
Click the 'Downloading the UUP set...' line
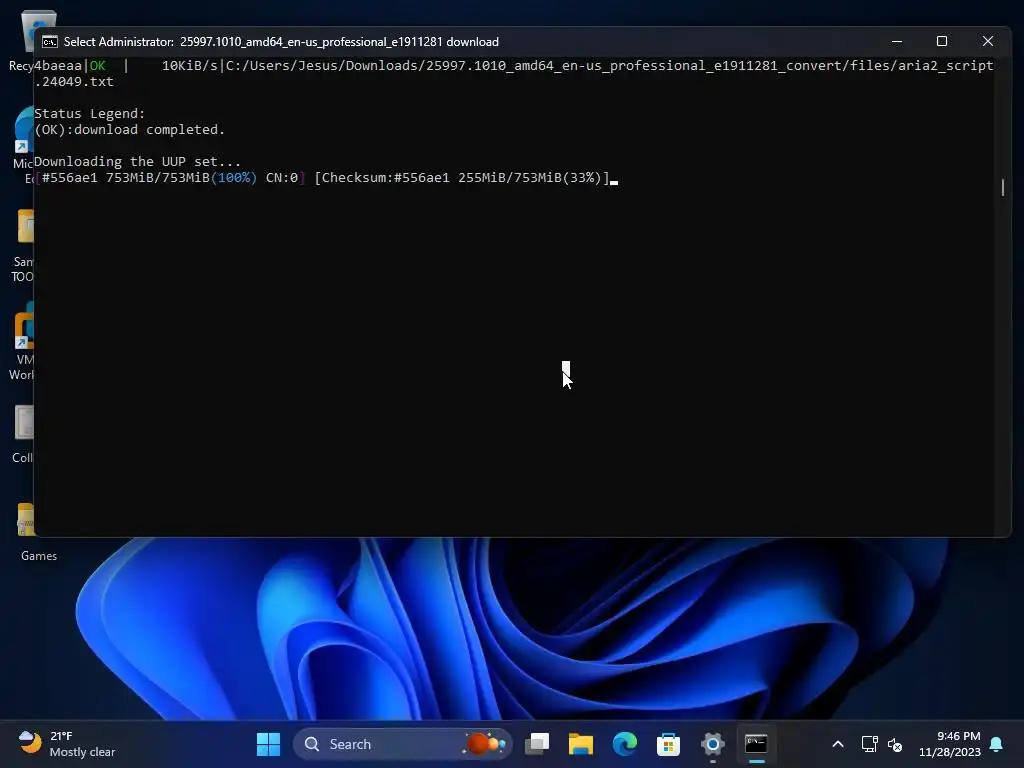click(x=137, y=161)
